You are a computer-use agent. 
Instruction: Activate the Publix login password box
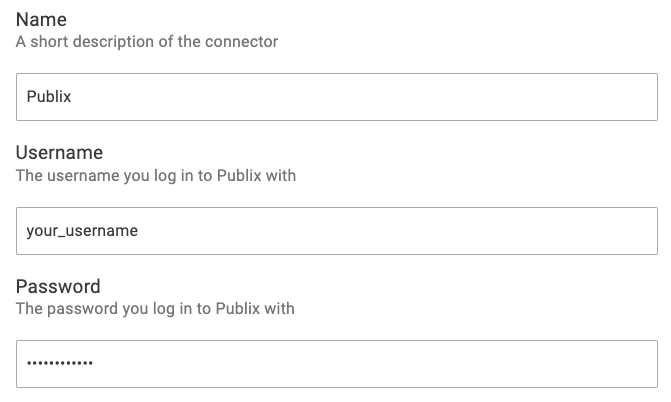click(336, 363)
